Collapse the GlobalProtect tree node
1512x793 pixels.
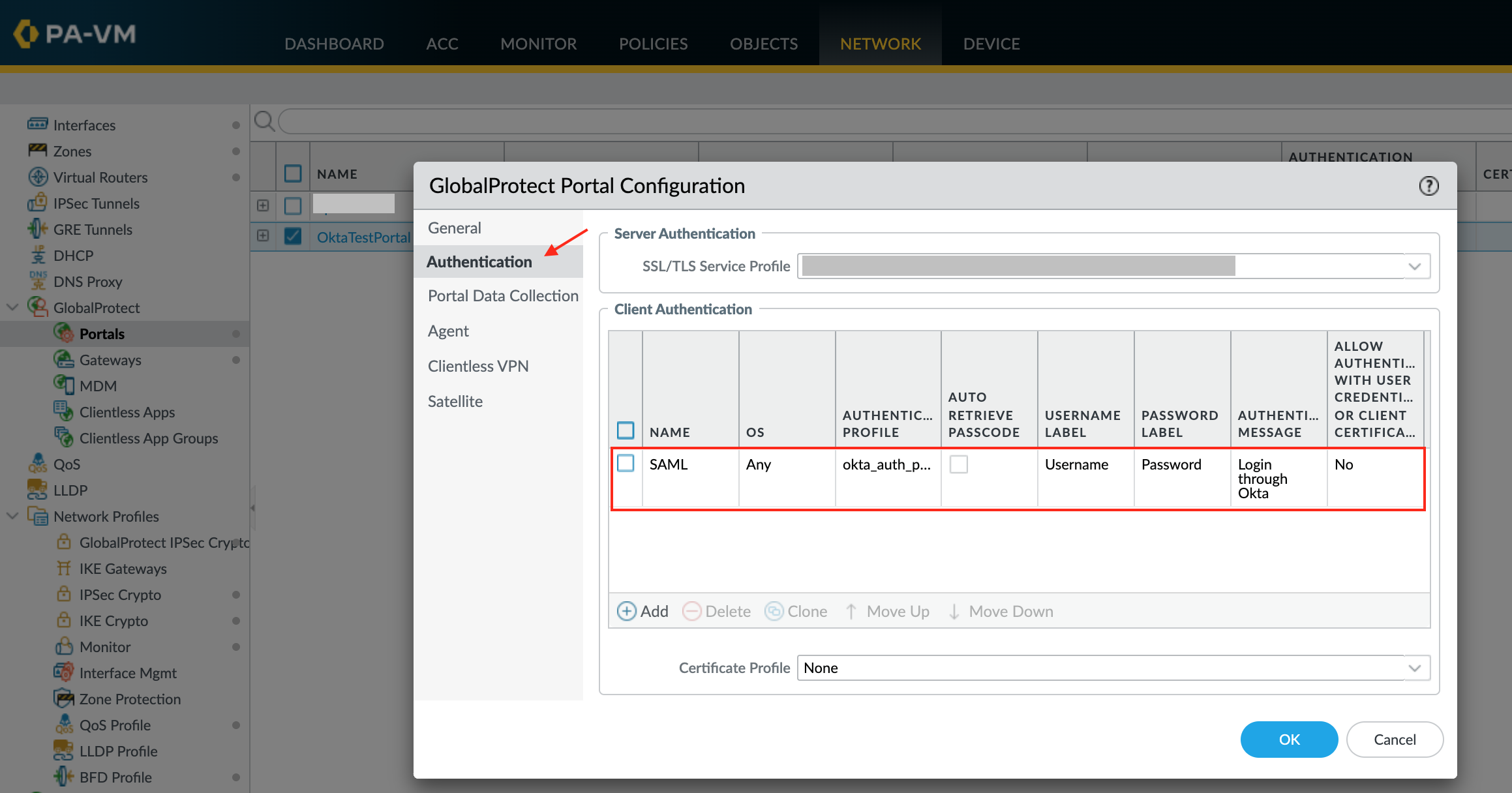[12, 307]
